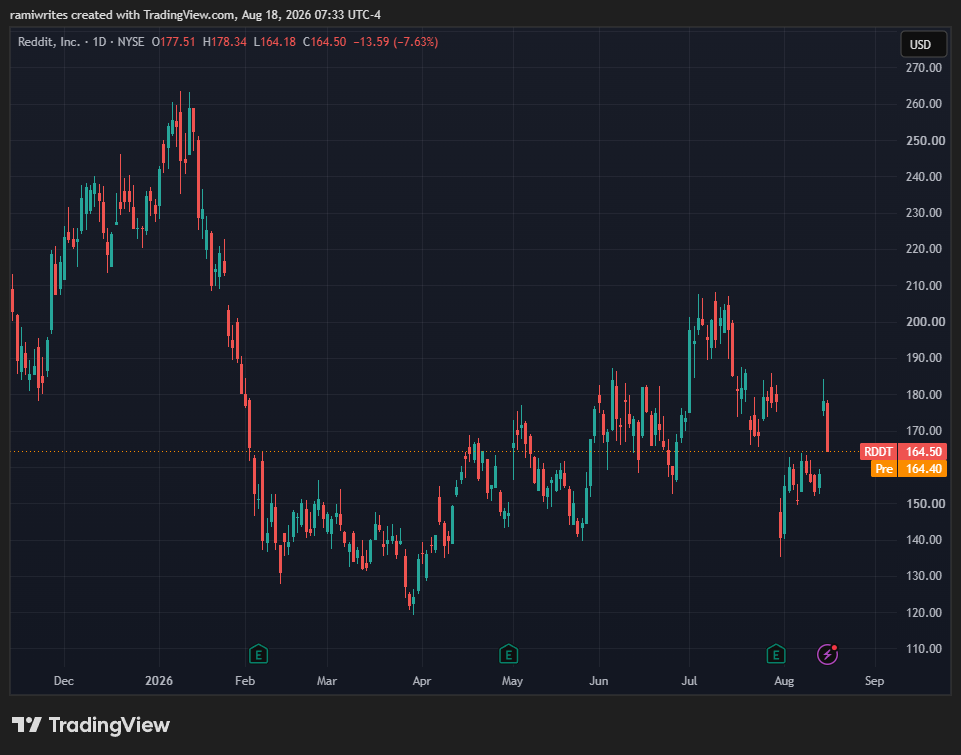Click the 190.00 price axis label
Image resolution: width=961 pixels, height=755 pixels.
pyautogui.click(x=924, y=358)
